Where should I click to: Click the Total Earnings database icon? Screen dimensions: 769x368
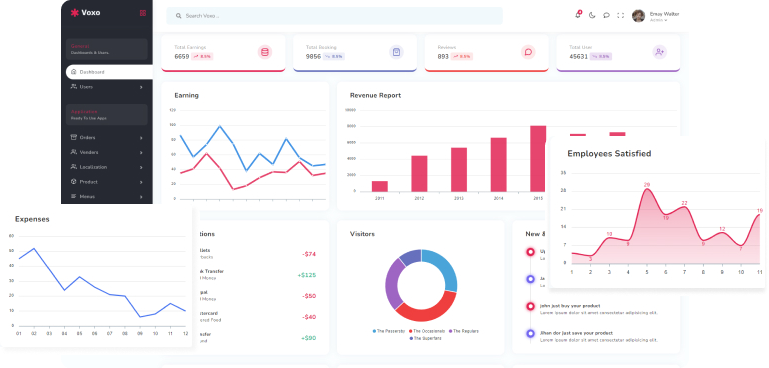[265, 52]
